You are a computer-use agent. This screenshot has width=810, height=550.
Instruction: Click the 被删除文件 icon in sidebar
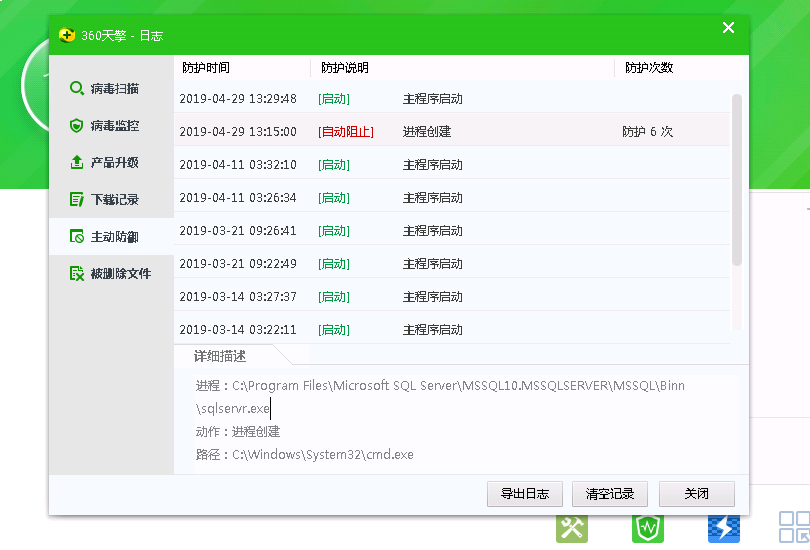(76, 273)
